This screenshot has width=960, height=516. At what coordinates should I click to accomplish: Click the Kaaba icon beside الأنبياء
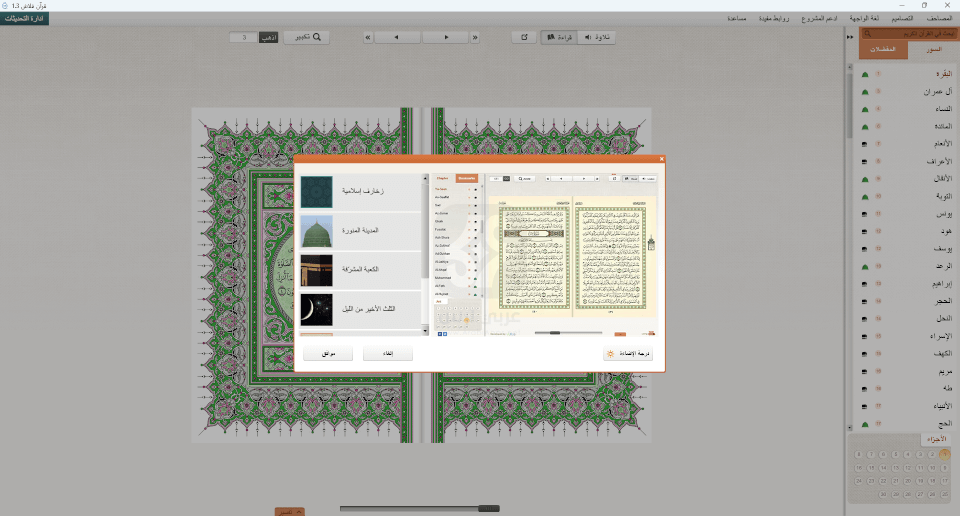click(865, 407)
